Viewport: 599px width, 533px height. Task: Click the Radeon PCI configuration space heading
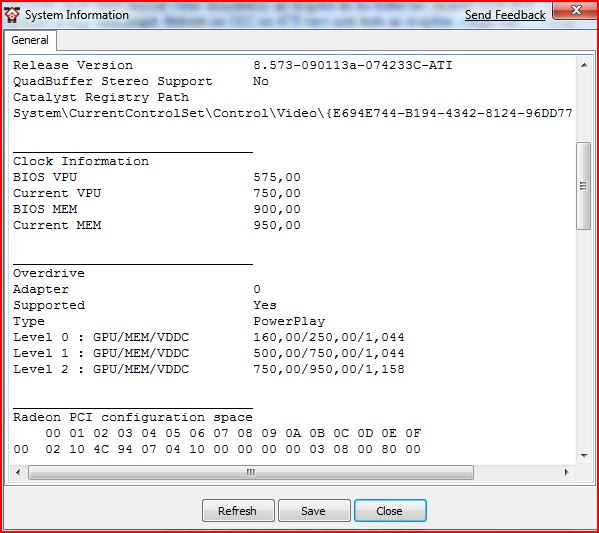click(133, 417)
